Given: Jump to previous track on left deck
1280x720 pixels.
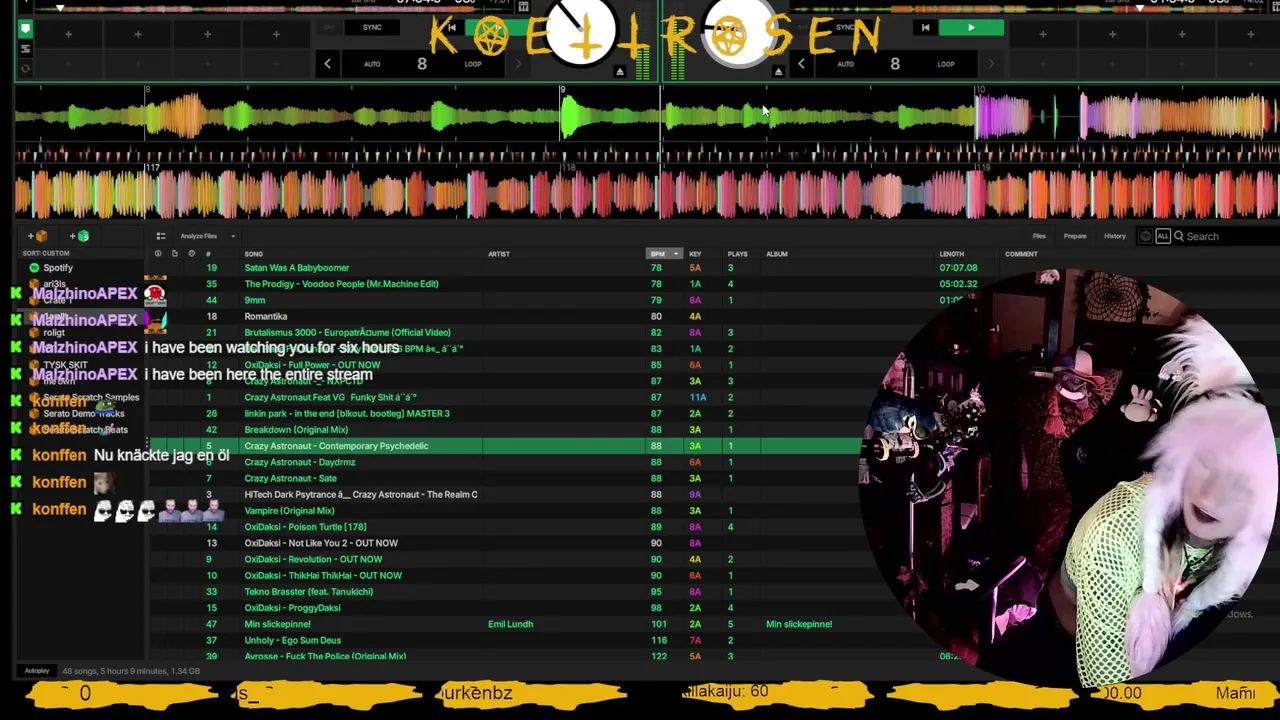Looking at the screenshot, I should click(x=452, y=27).
